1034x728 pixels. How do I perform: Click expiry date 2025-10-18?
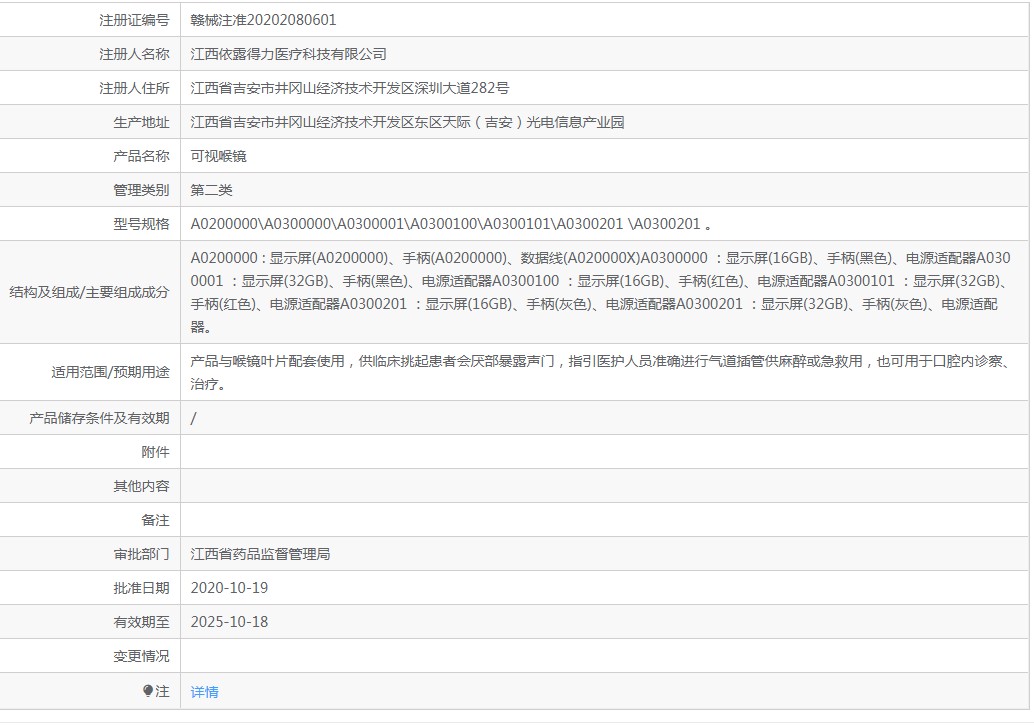[229, 622]
